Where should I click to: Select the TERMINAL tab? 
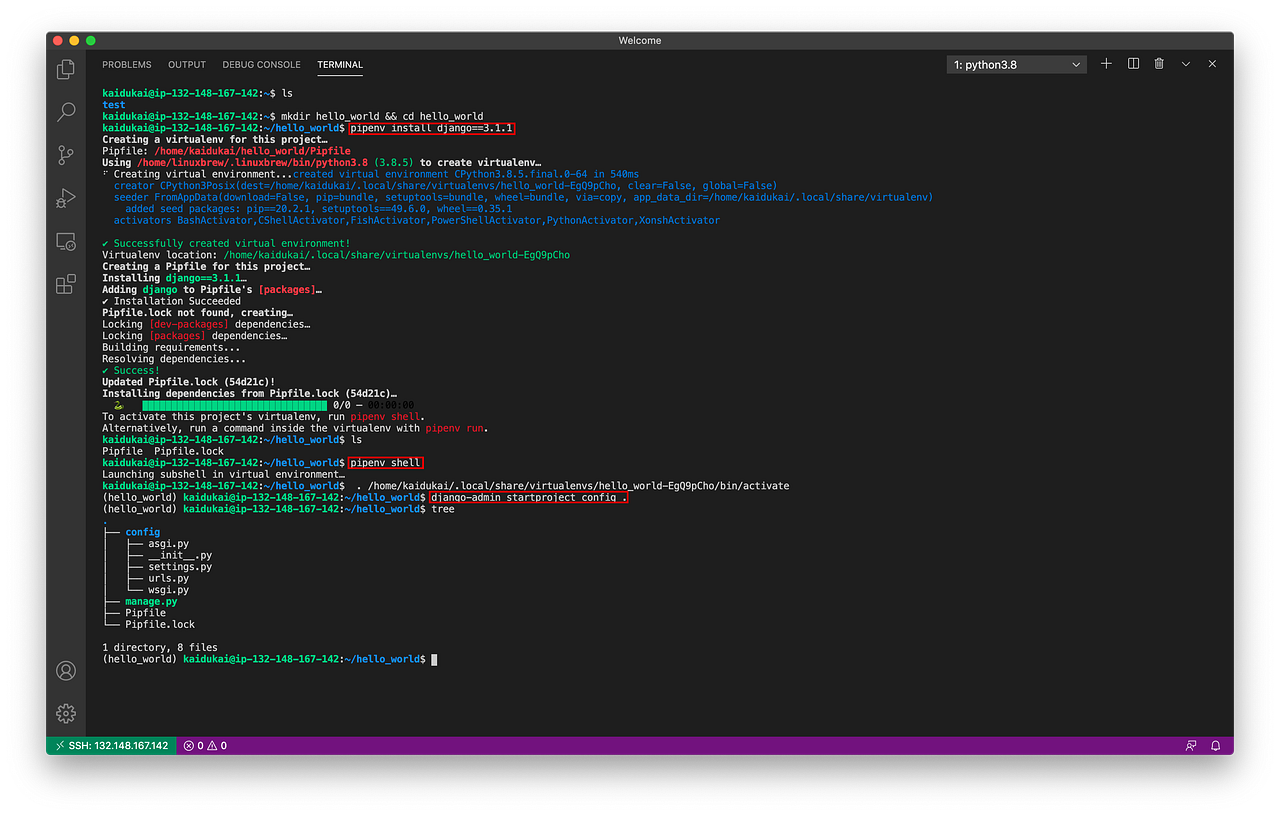point(340,65)
